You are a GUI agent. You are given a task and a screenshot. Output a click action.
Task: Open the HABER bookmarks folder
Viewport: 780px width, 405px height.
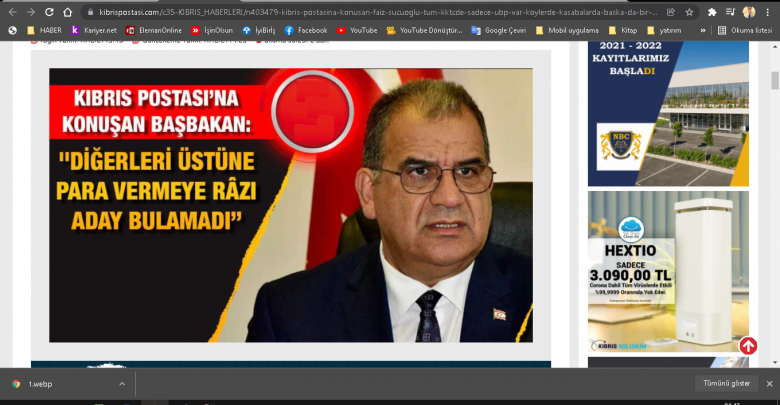point(43,30)
